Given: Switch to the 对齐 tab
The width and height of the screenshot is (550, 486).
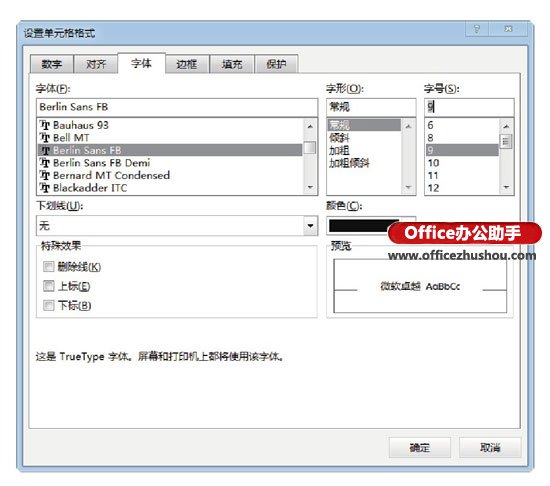Looking at the screenshot, I should tap(96, 64).
